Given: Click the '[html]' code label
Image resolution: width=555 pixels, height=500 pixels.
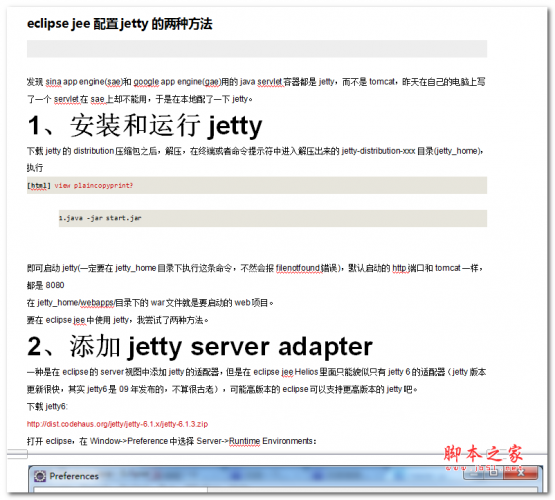Looking at the screenshot, I should click(39, 185).
